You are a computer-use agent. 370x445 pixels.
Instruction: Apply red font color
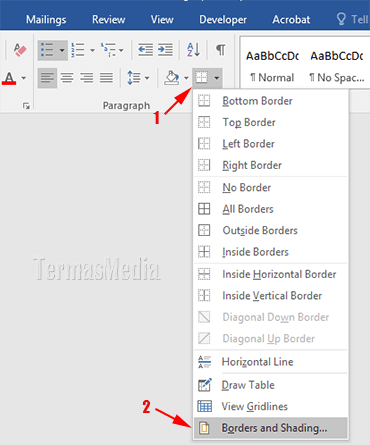(9, 78)
